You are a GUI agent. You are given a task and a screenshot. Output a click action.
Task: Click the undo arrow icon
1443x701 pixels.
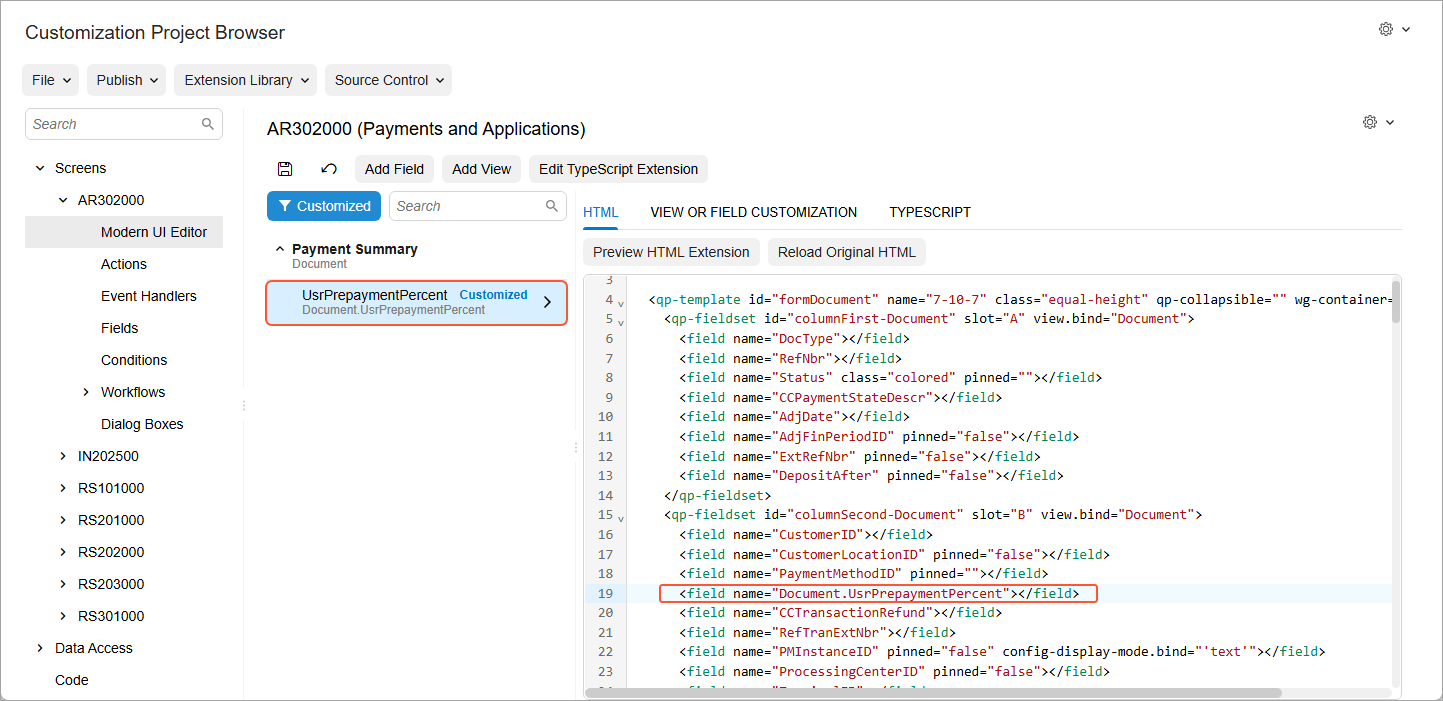(x=329, y=169)
